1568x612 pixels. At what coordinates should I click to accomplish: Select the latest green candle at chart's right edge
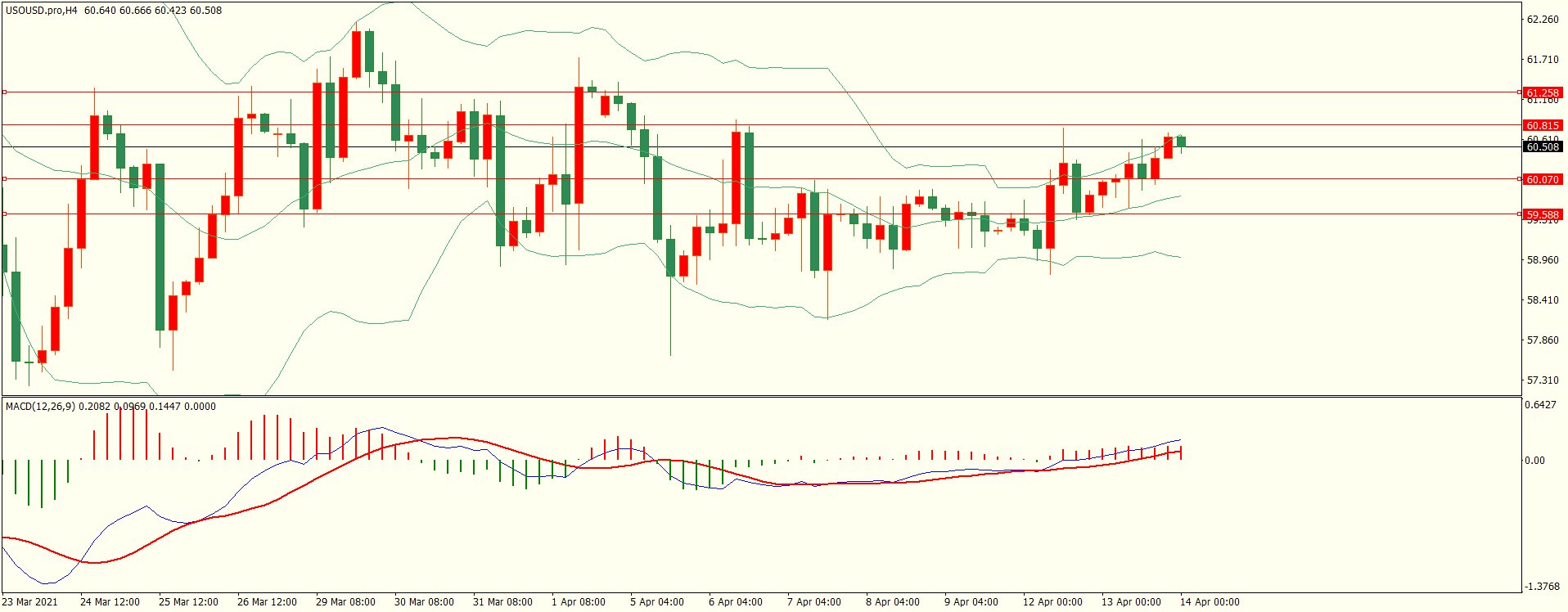click(1181, 142)
